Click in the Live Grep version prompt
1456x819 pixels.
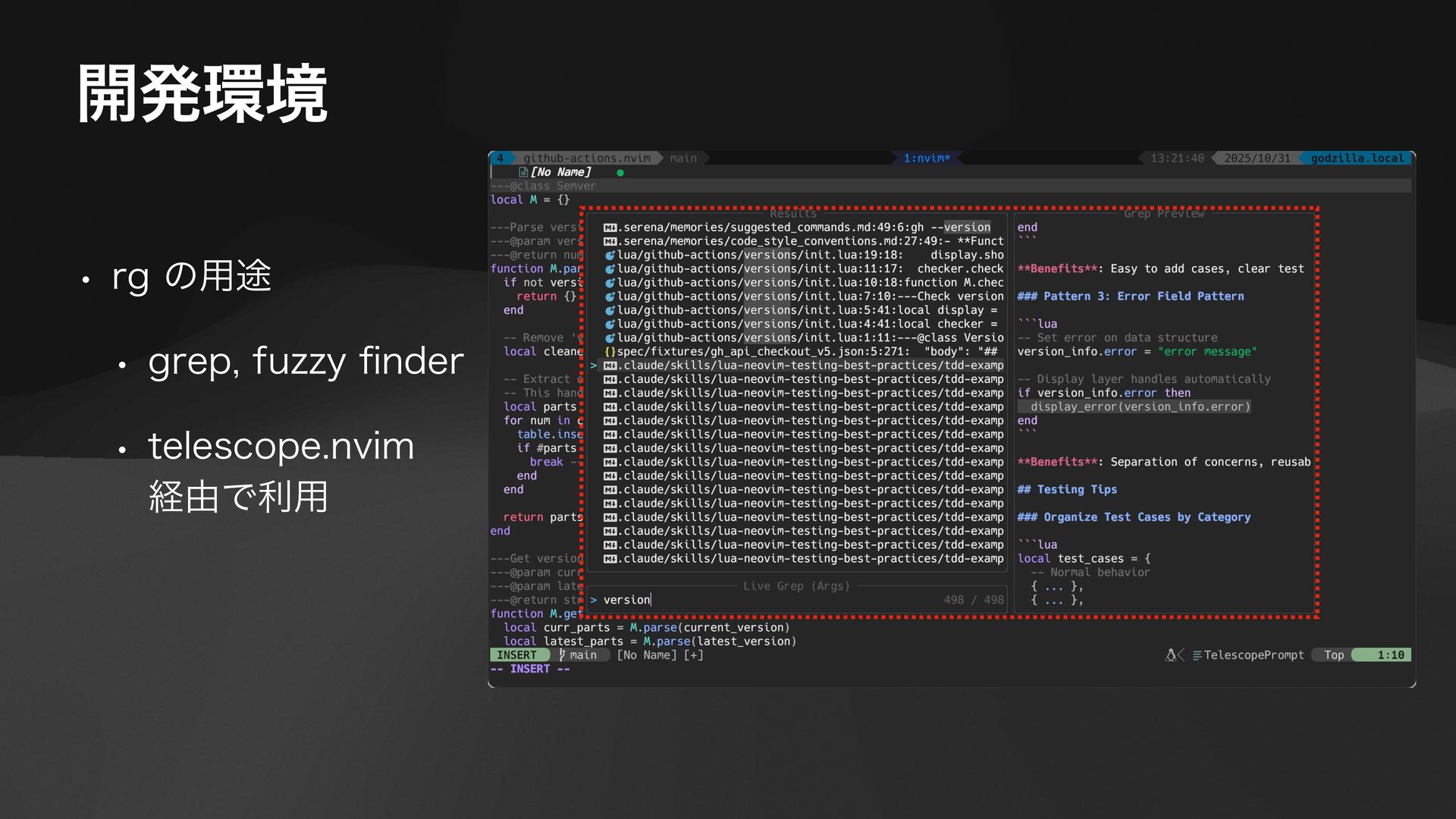[x=626, y=600]
